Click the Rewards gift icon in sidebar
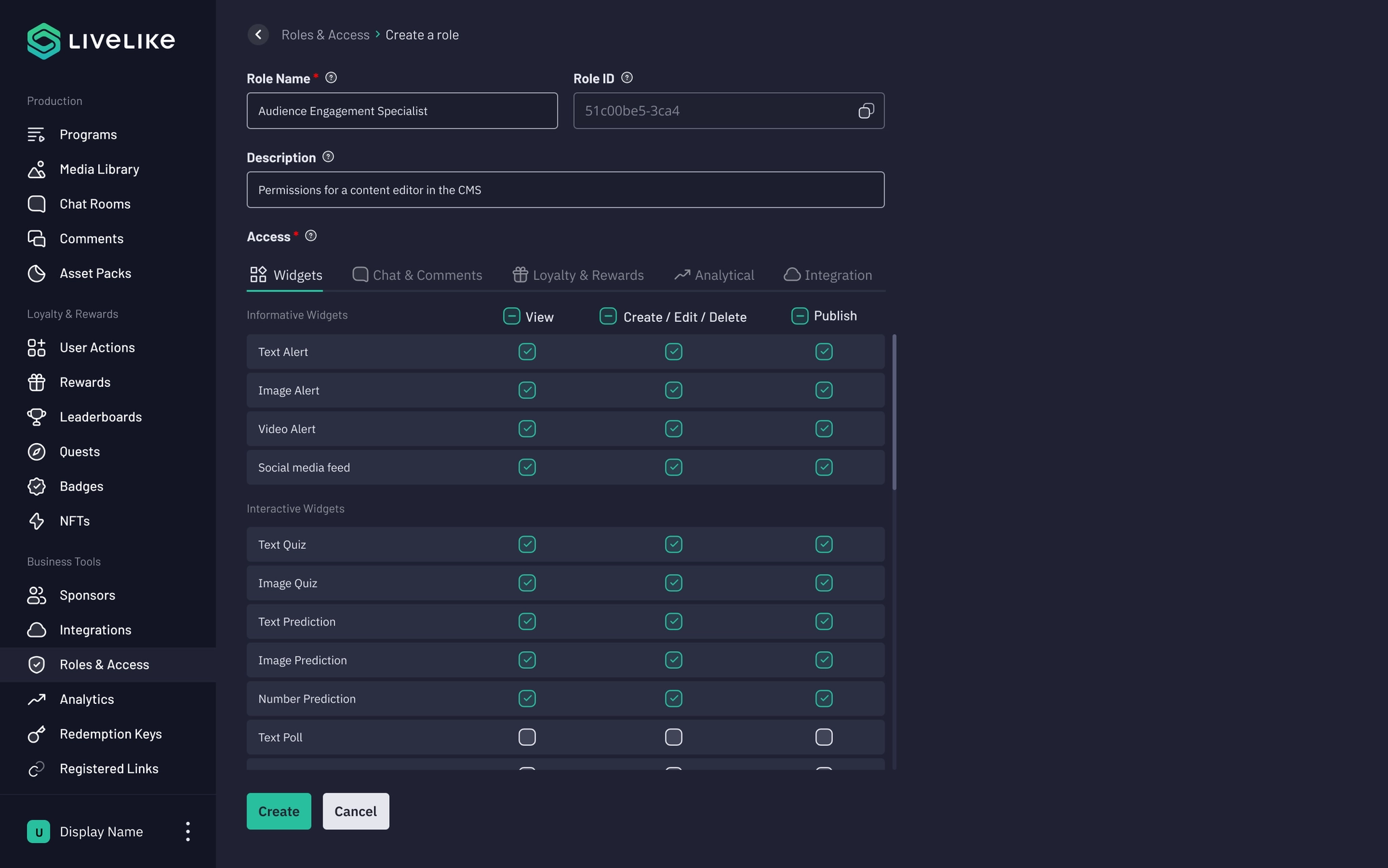The height and width of the screenshot is (868, 1388). point(37,382)
